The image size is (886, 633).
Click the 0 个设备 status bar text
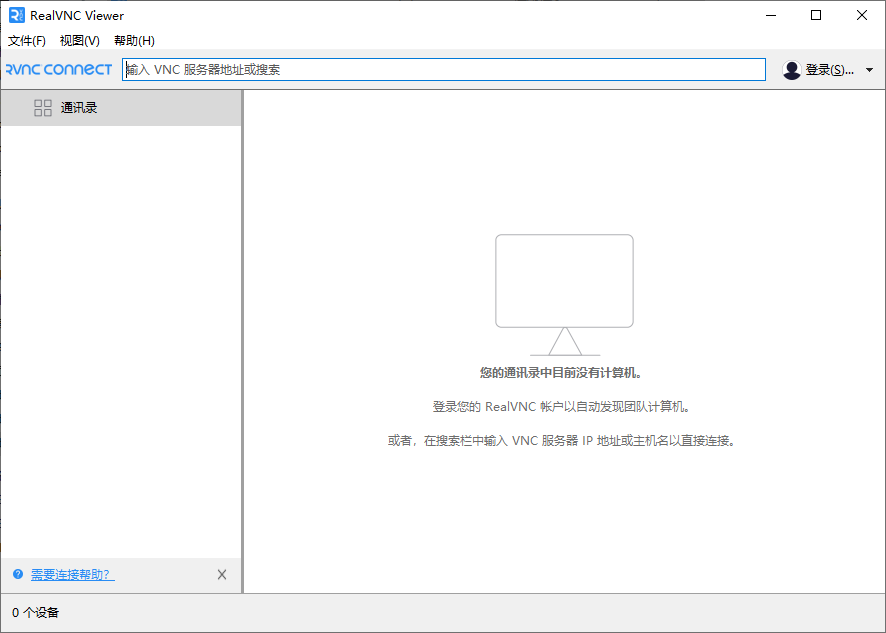click(x=36, y=613)
